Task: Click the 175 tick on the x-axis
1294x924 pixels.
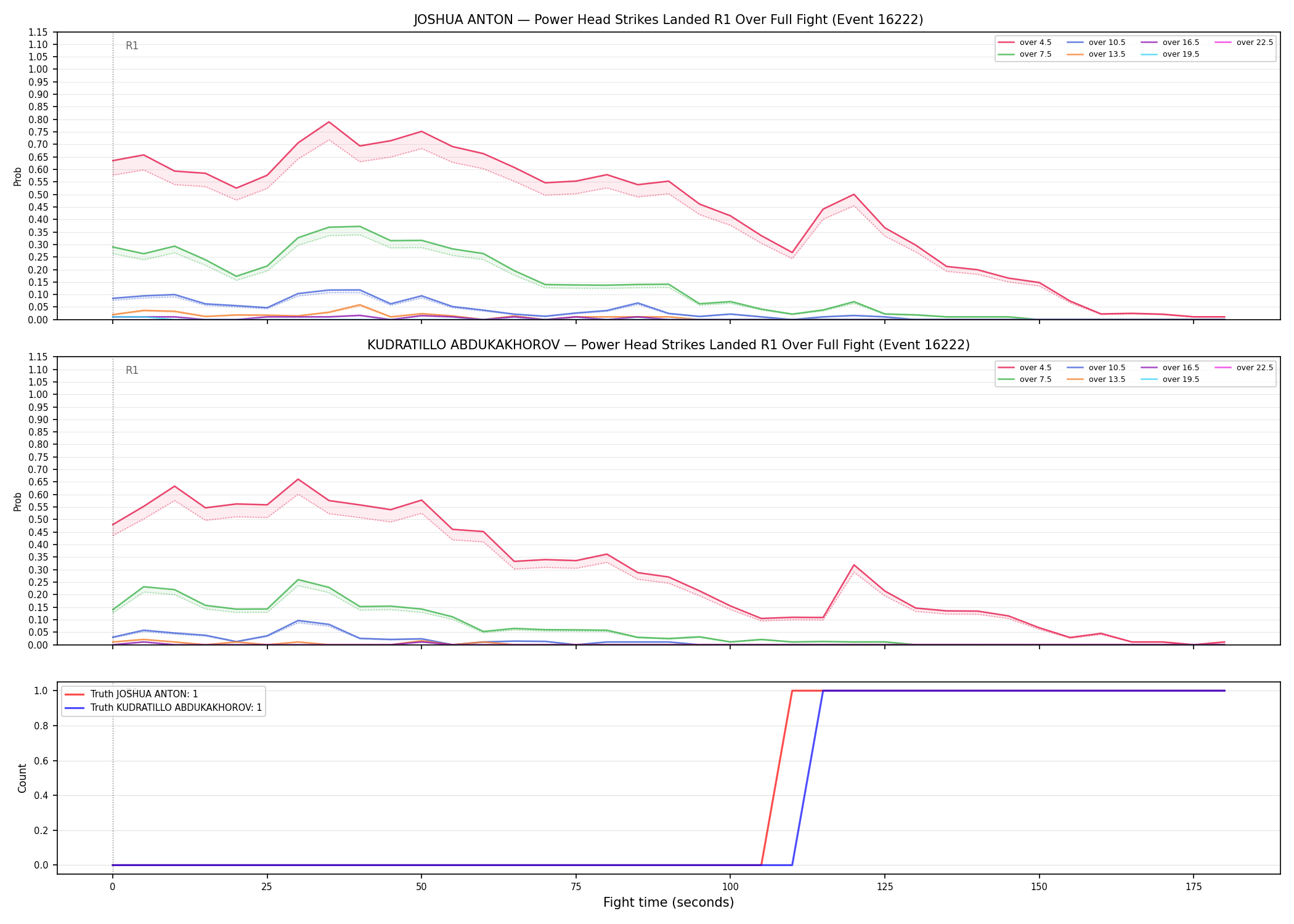Action: click(x=1194, y=887)
